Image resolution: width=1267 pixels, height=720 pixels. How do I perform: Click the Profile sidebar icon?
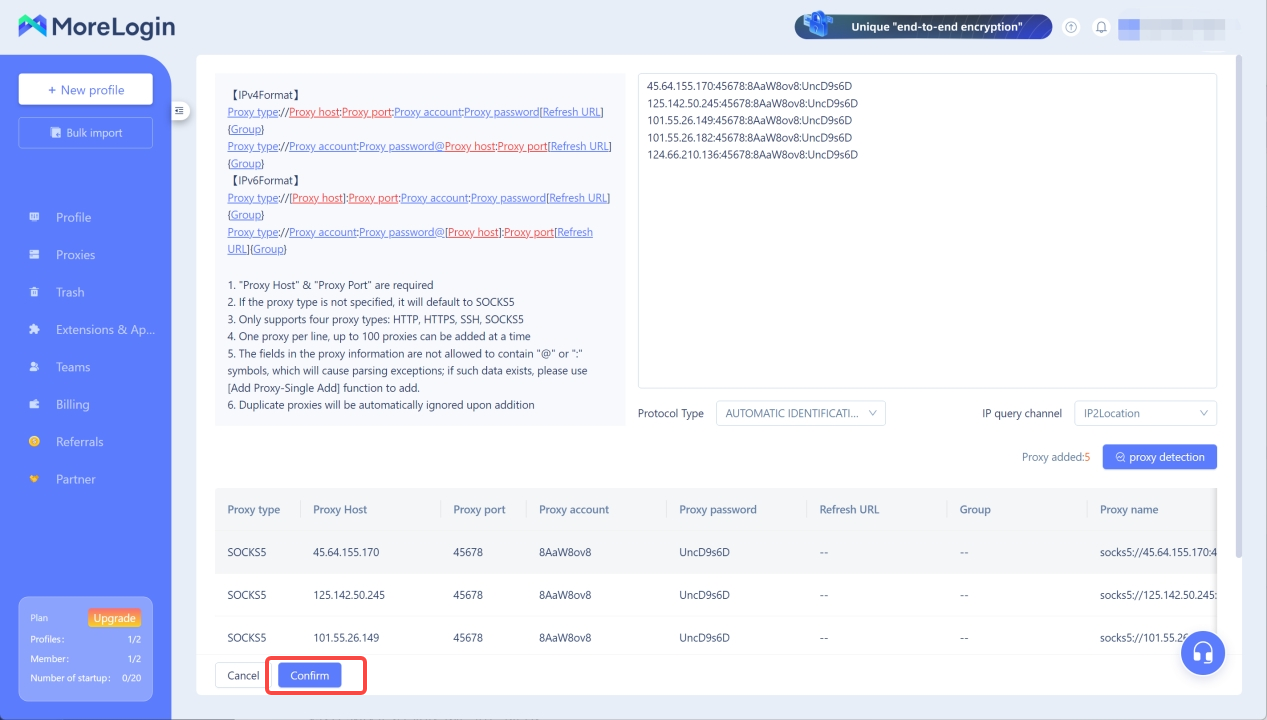point(35,217)
